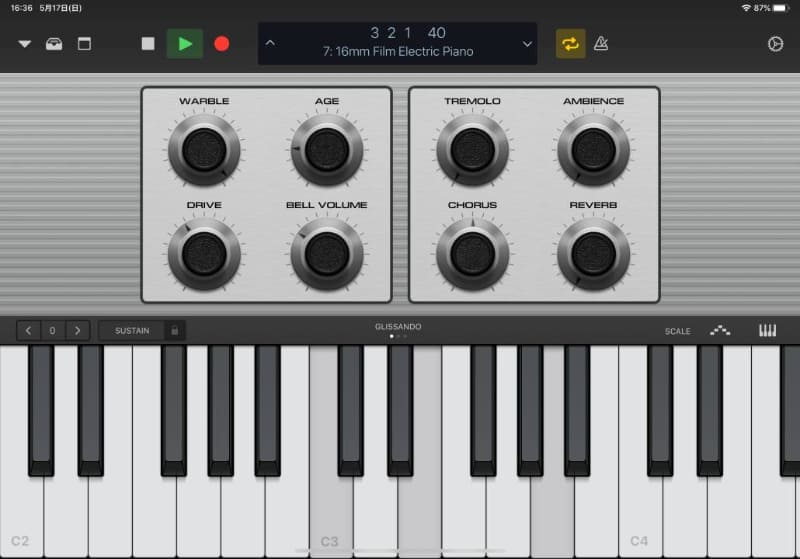Adjust the CHORUS knob
800x559 pixels.
(x=472, y=254)
